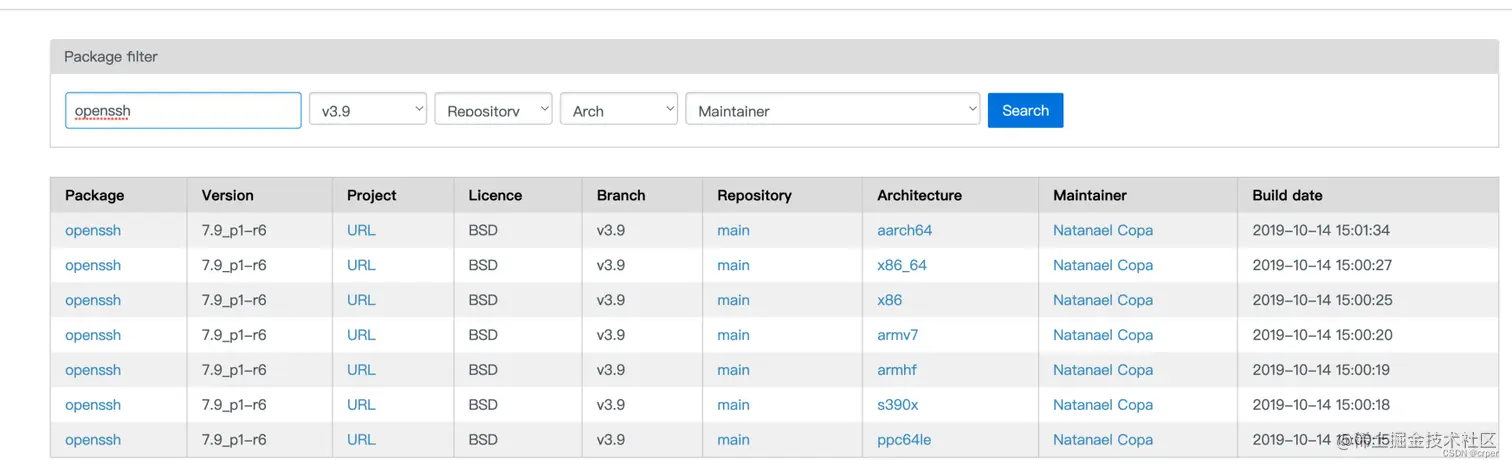Image resolution: width=1512 pixels, height=466 pixels.
Task: Click Natanael Copa maintainer link in armv7 row
Action: pos(1102,335)
